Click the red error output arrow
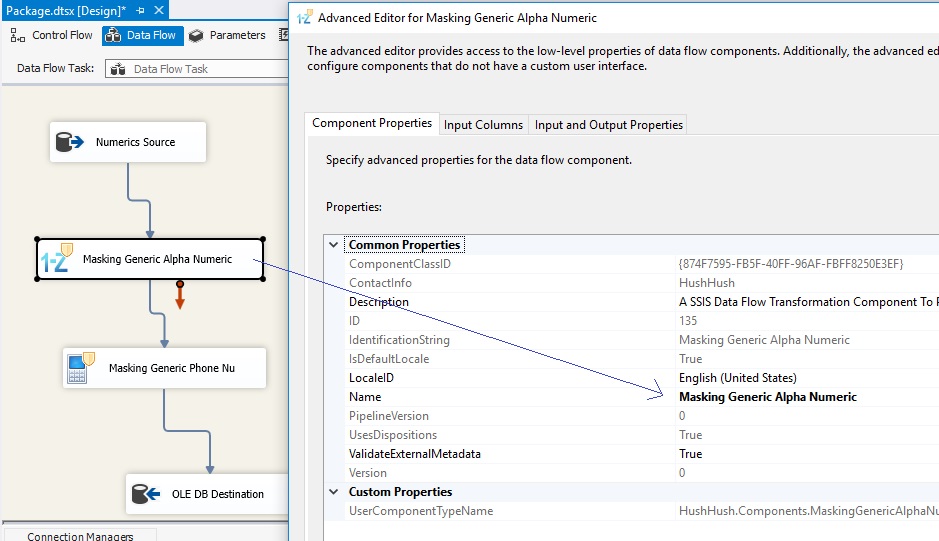The height and width of the screenshot is (541, 939). tap(180, 295)
